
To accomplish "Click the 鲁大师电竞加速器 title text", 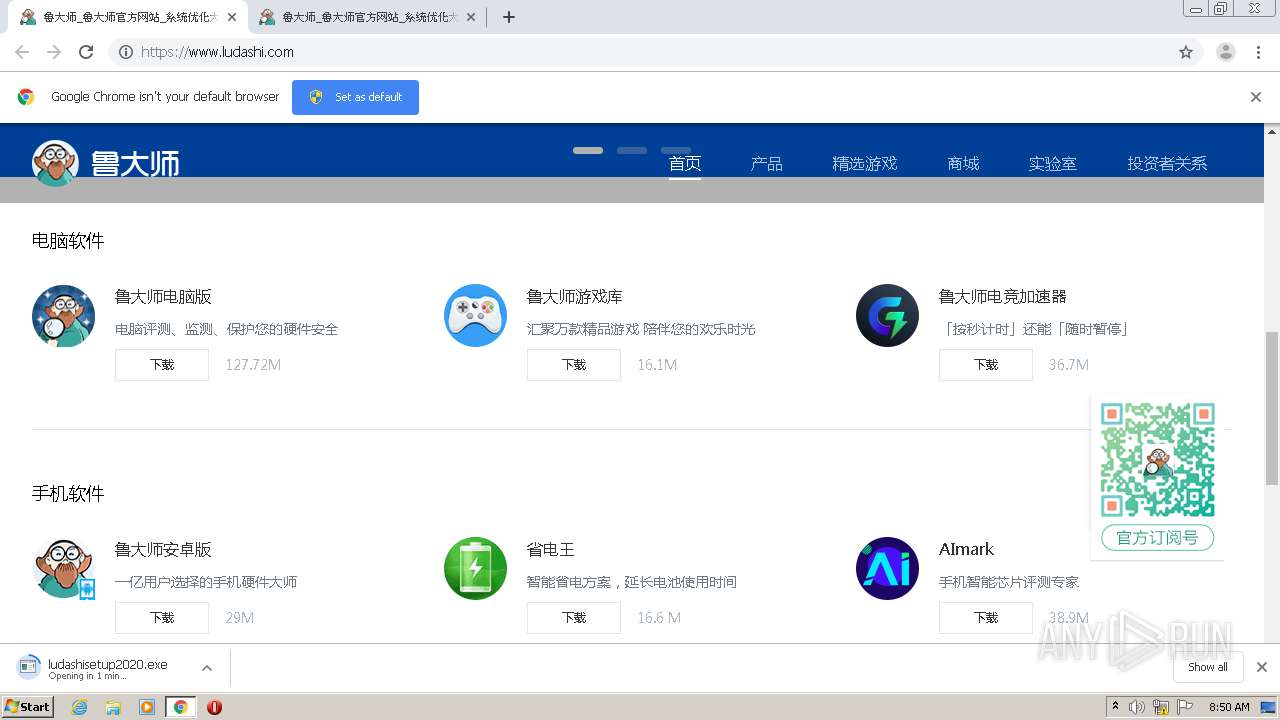I will pos(1003,297).
